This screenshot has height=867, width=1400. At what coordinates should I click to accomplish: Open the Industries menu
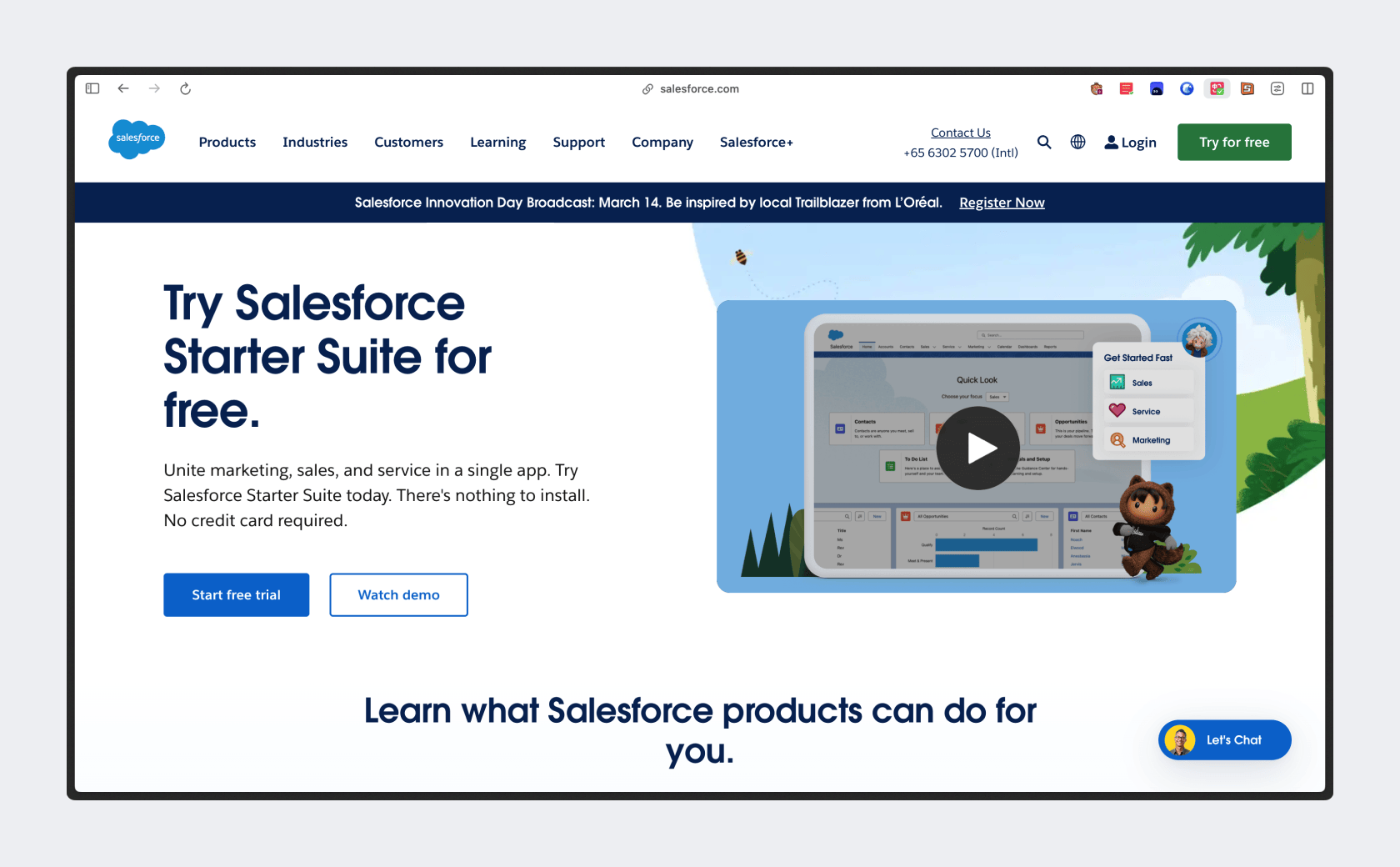click(x=315, y=143)
